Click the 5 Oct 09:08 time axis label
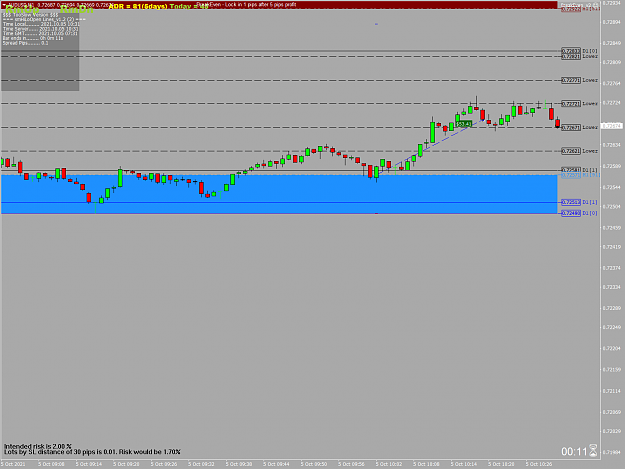625x469 pixels. tap(51, 464)
